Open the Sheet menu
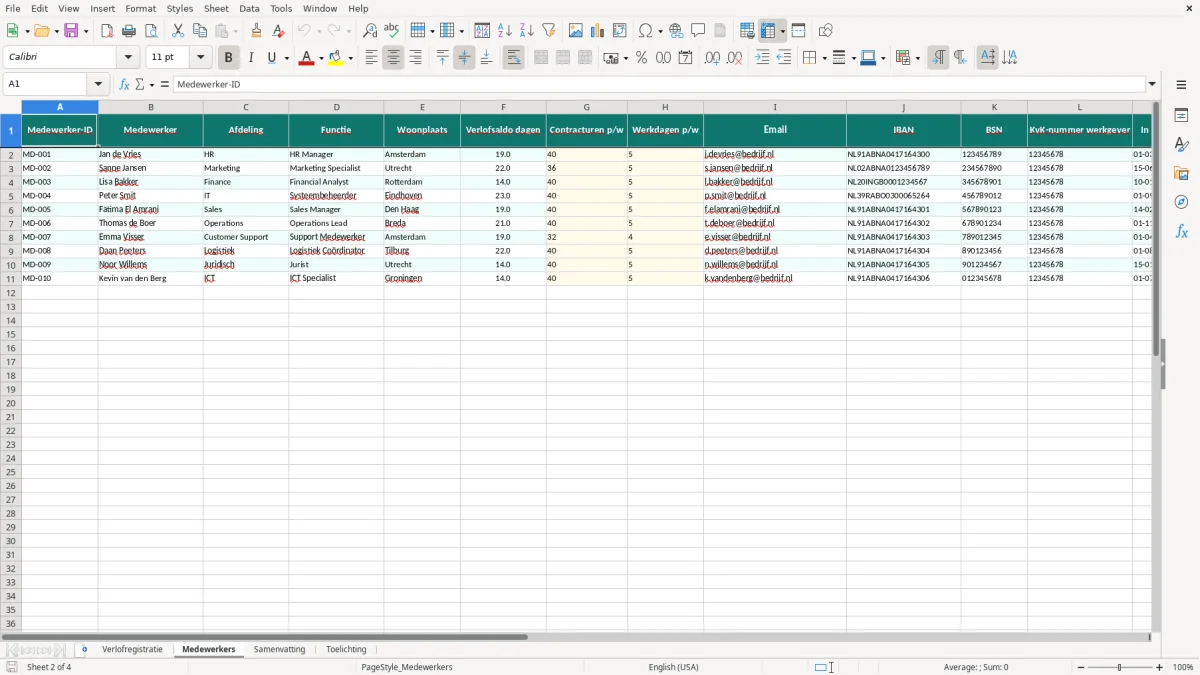Screen dimensions: 1200x675 pos(216,8)
